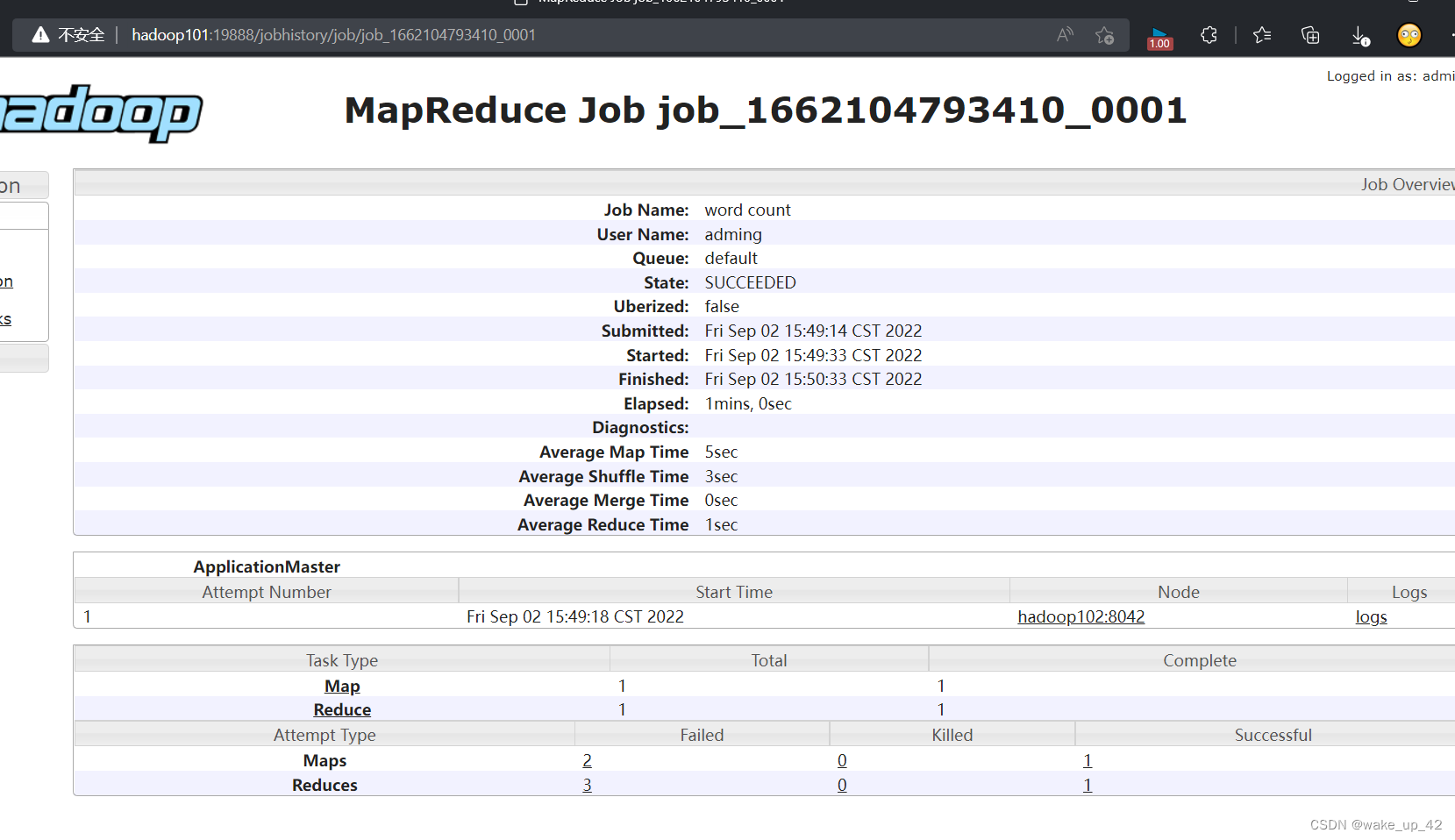1455x840 pixels.
Task: Open the 1.00 speed extension icon
Action: click(1159, 39)
